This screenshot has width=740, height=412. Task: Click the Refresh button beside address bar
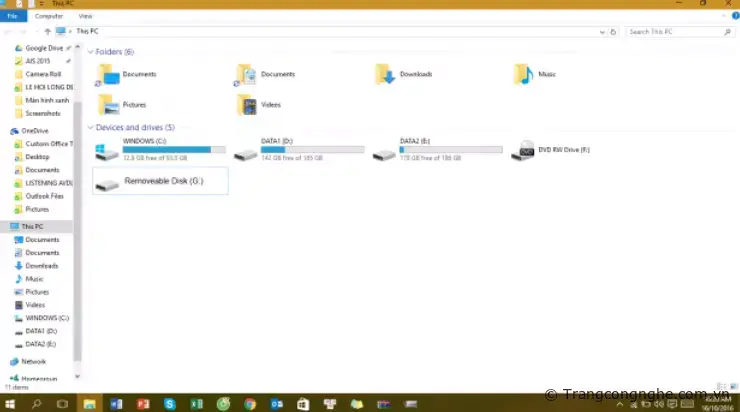coord(615,32)
